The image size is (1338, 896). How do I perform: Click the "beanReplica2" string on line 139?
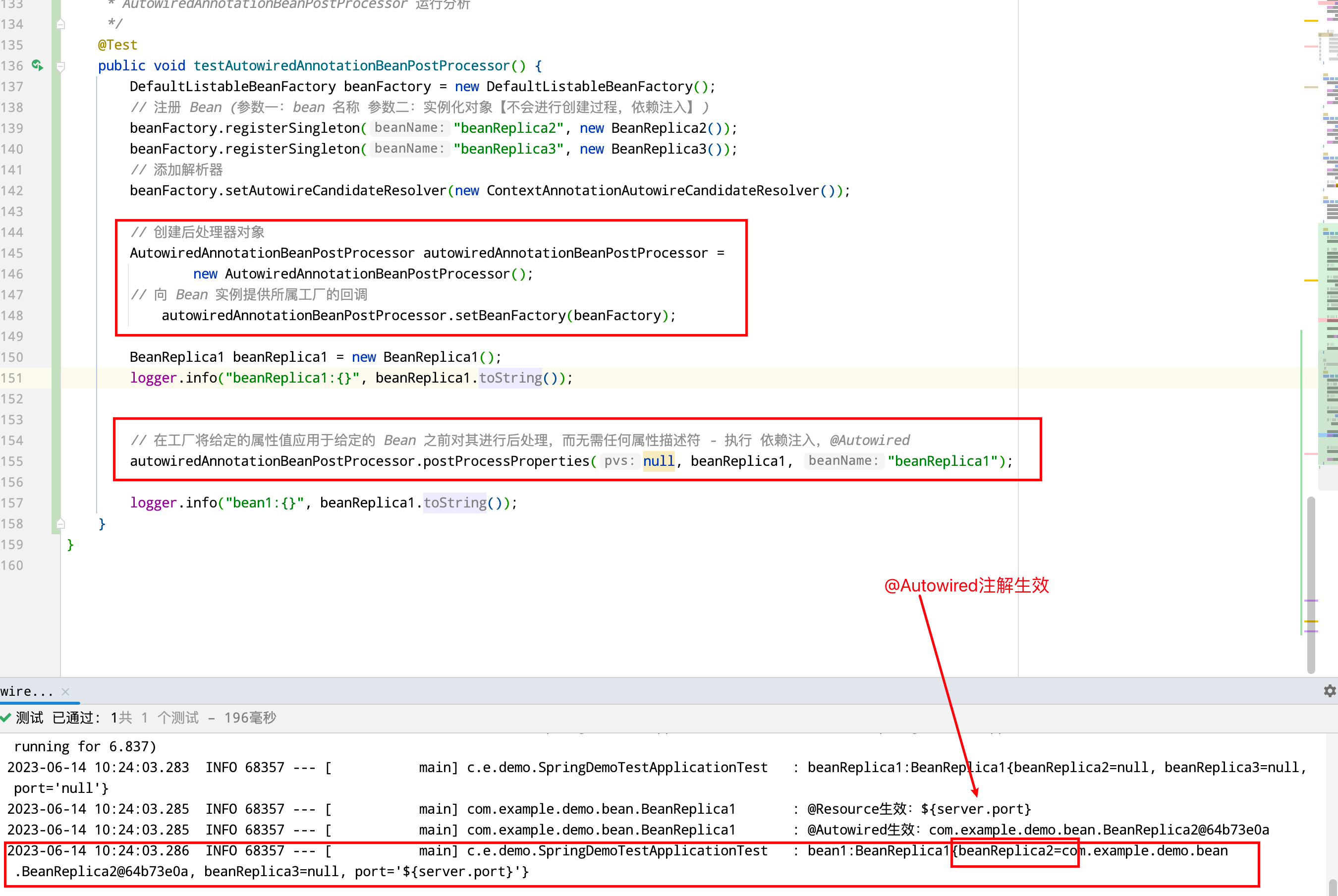pyautogui.click(x=508, y=128)
